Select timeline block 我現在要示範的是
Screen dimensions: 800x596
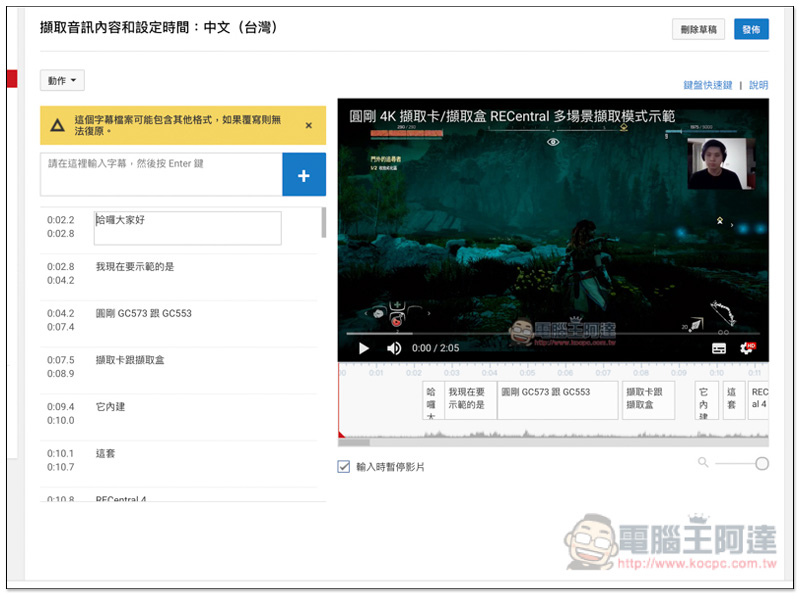(x=470, y=400)
